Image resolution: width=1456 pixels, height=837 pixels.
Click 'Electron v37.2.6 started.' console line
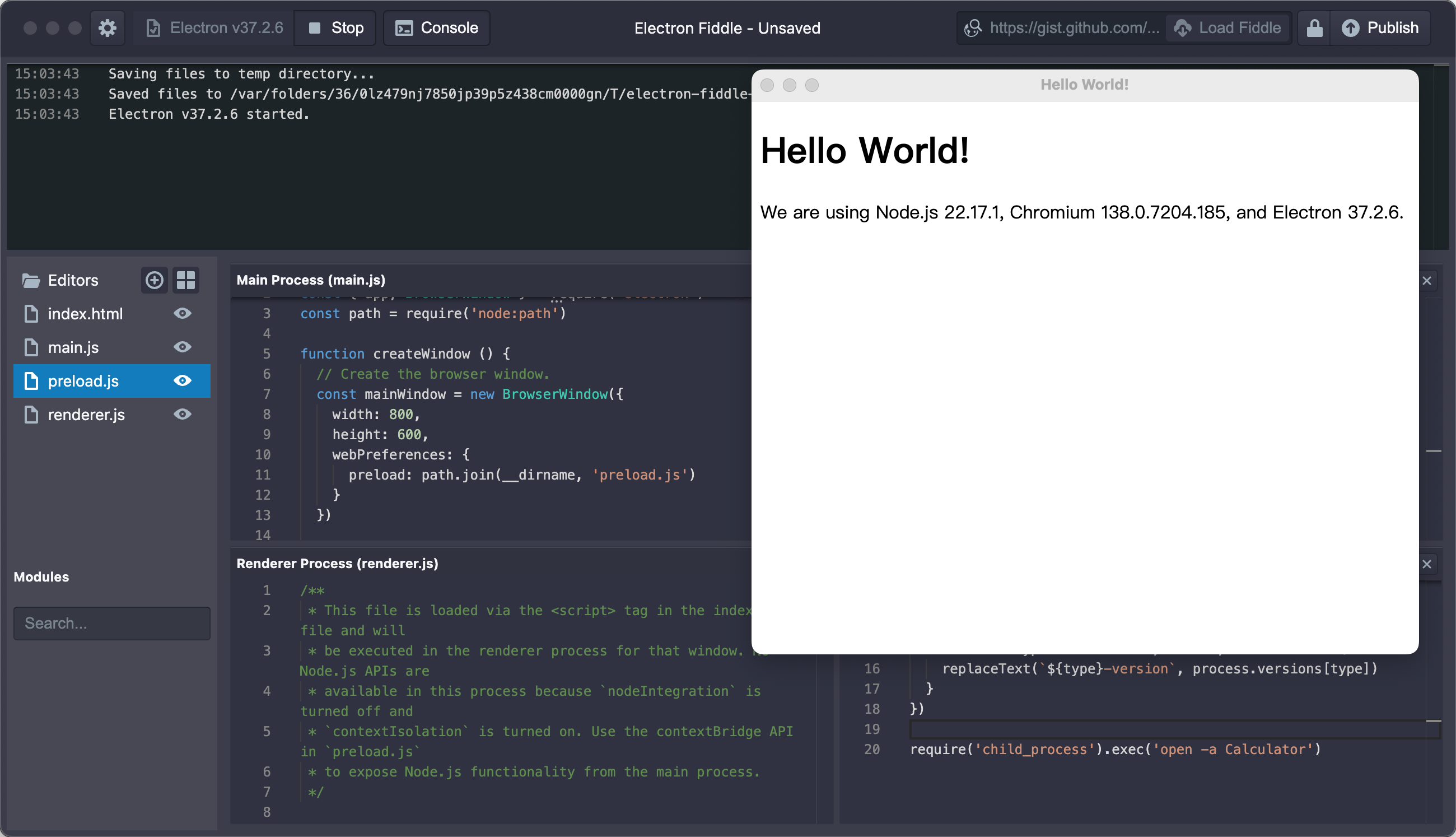[x=209, y=114]
